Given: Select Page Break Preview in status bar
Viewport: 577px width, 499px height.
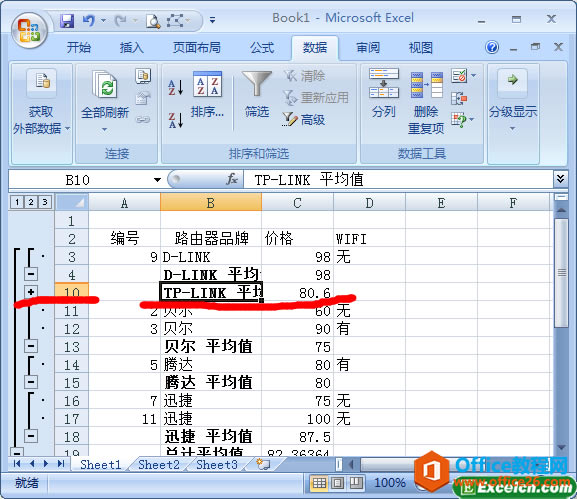Looking at the screenshot, I should (355, 483).
